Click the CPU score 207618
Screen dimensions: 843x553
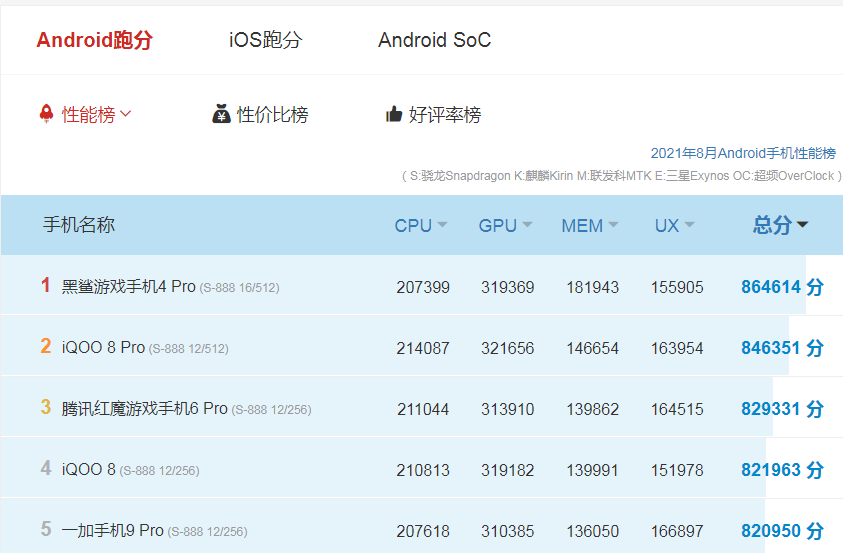pos(423,532)
